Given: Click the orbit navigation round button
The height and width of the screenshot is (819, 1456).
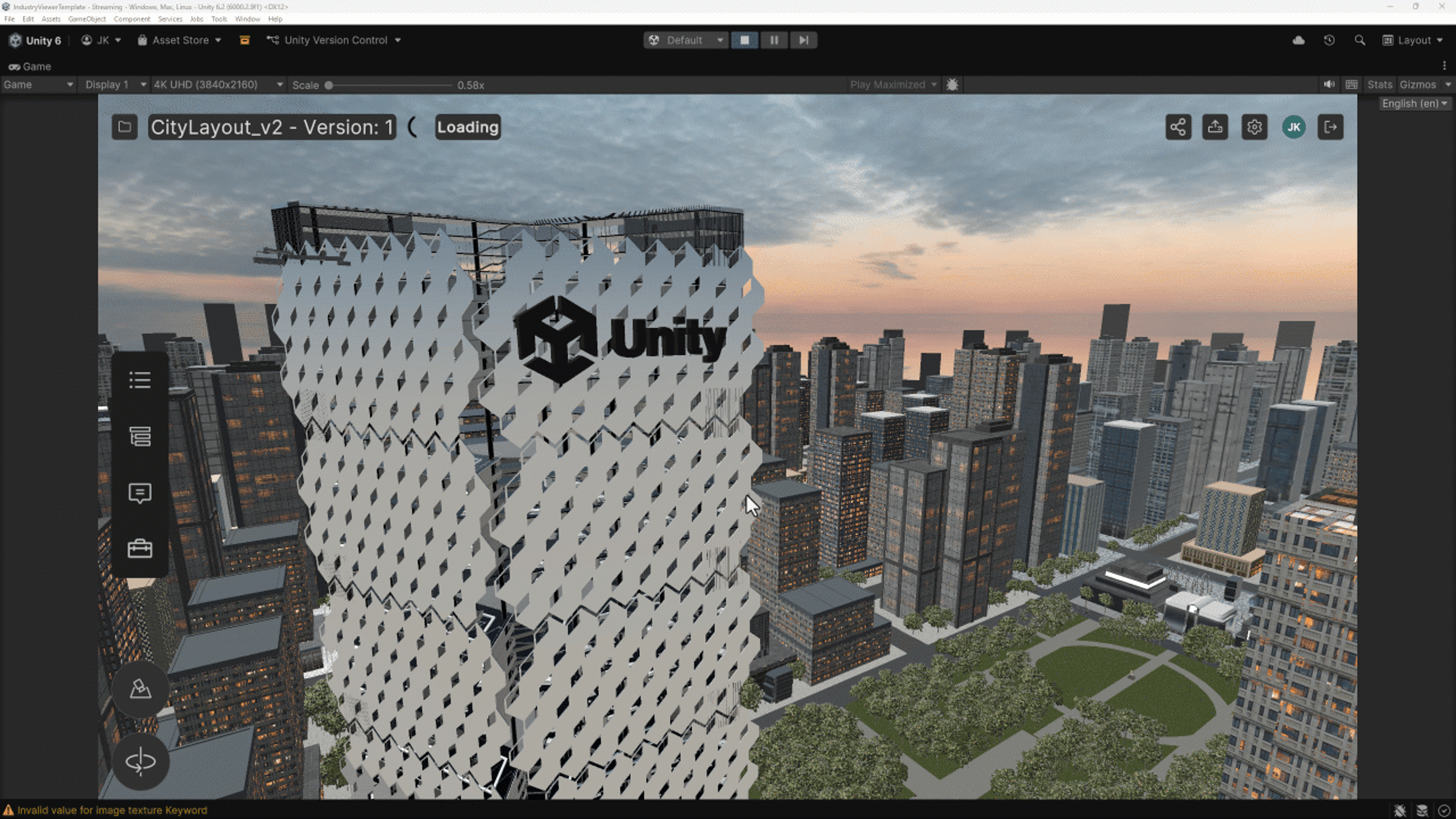Looking at the screenshot, I should click(x=140, y=762).
